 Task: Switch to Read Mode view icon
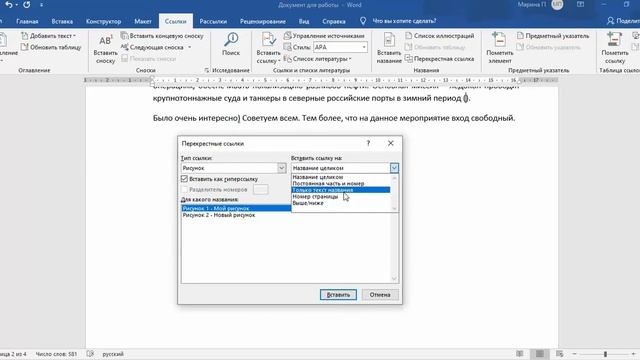pos(519,354)
